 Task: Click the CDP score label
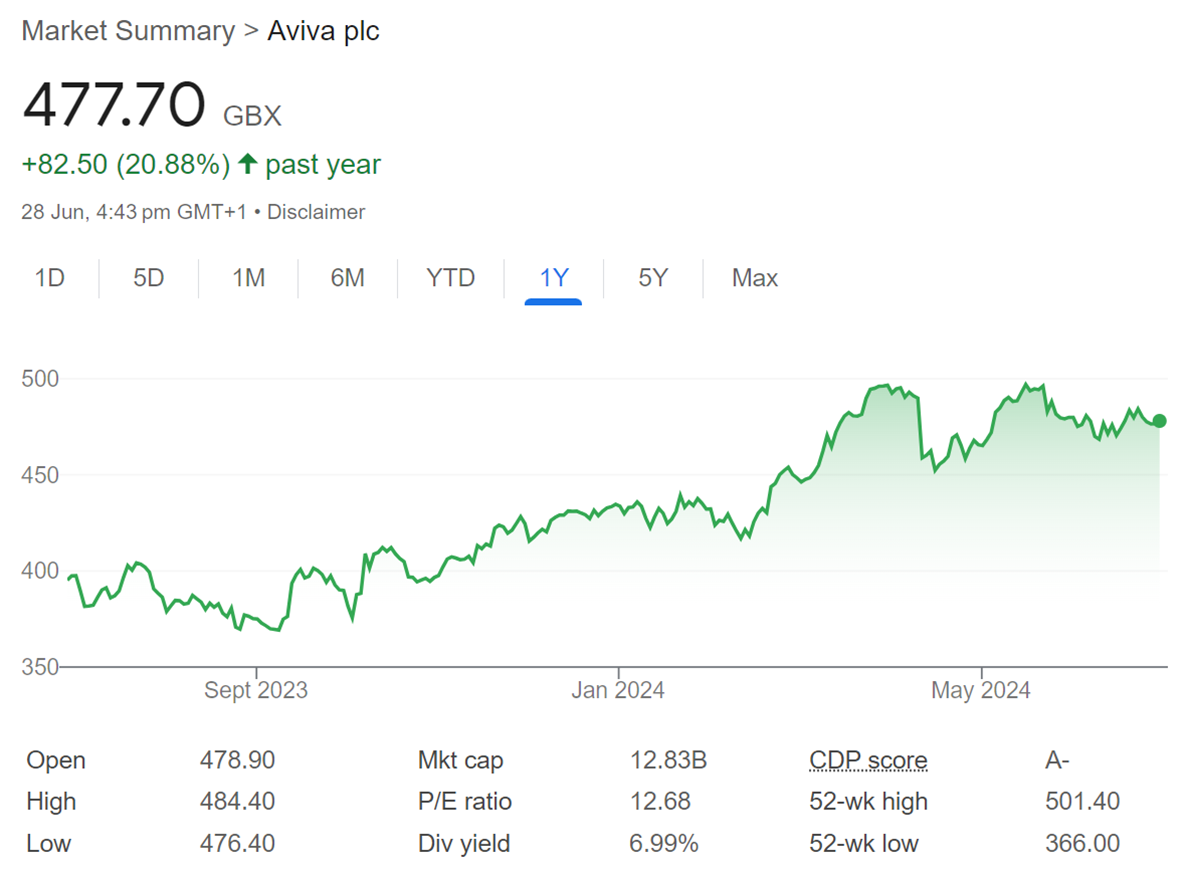pyautogui.click(x=868, y=760)
